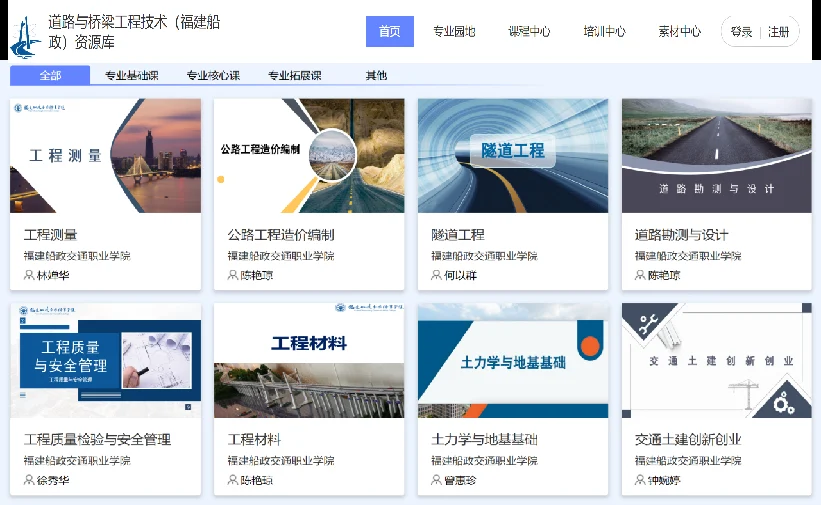Viewport: 821px width, 505px height.
Task: Go to 专业园地 menu item
Action: pos(454,31)
